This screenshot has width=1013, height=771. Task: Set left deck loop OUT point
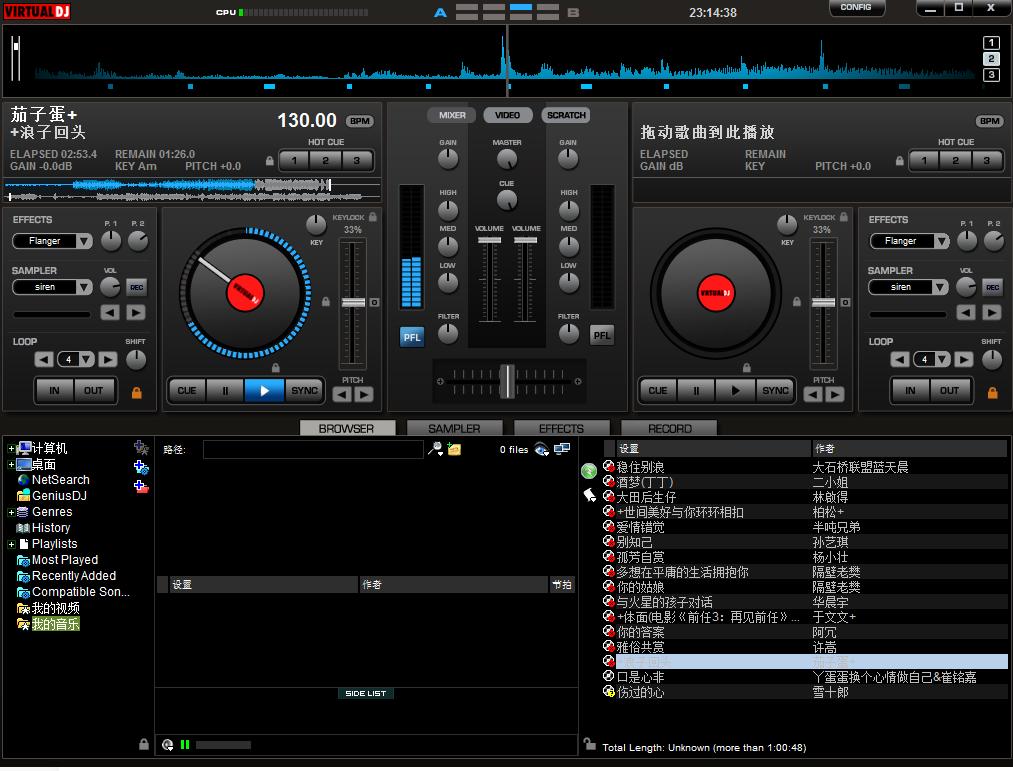[x=94, y=390]
